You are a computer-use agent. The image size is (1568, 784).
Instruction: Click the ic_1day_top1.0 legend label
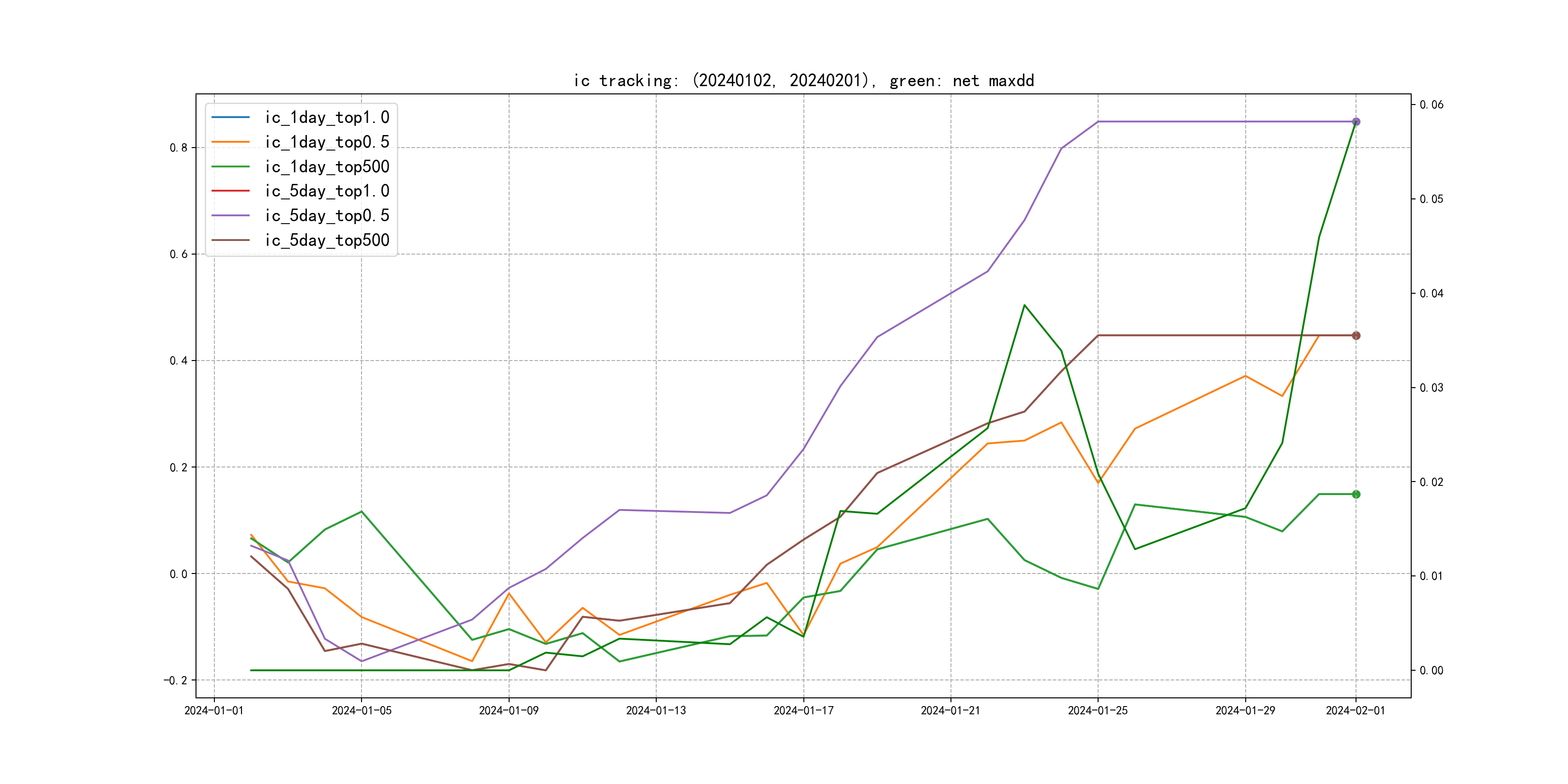pyautogui.click(x=327, y=118)
